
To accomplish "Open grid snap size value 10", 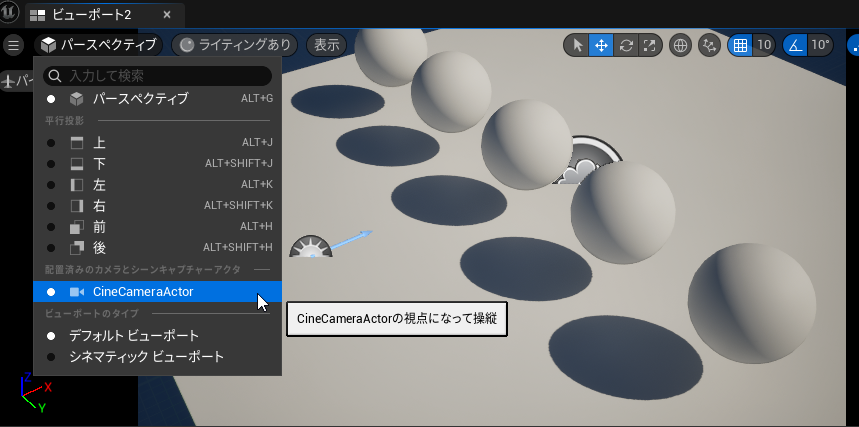I will click(764, 45).
